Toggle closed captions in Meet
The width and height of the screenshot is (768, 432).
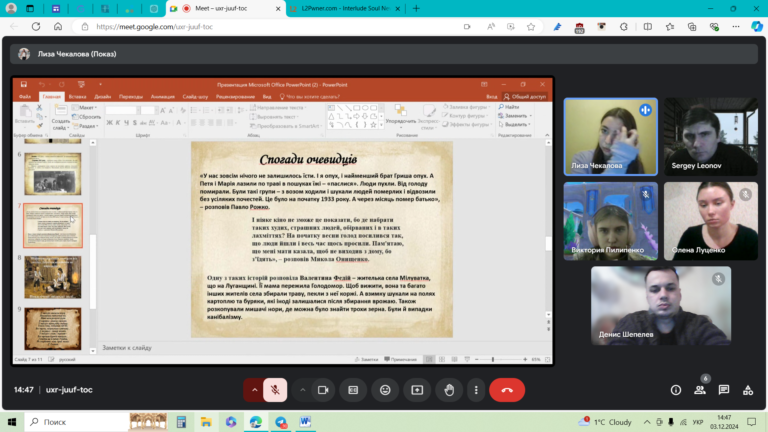tap(353, 390)
